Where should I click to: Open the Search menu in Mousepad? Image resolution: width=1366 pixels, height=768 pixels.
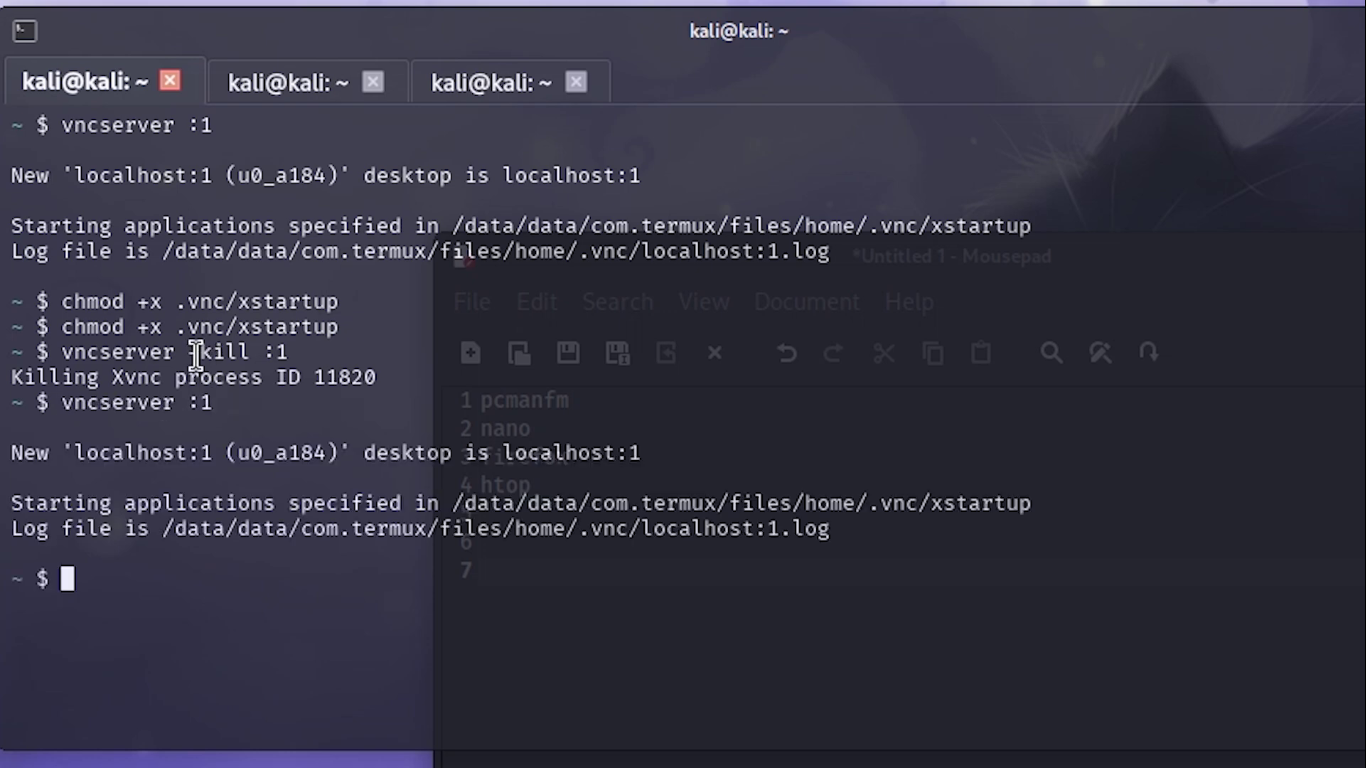[617, 302]
